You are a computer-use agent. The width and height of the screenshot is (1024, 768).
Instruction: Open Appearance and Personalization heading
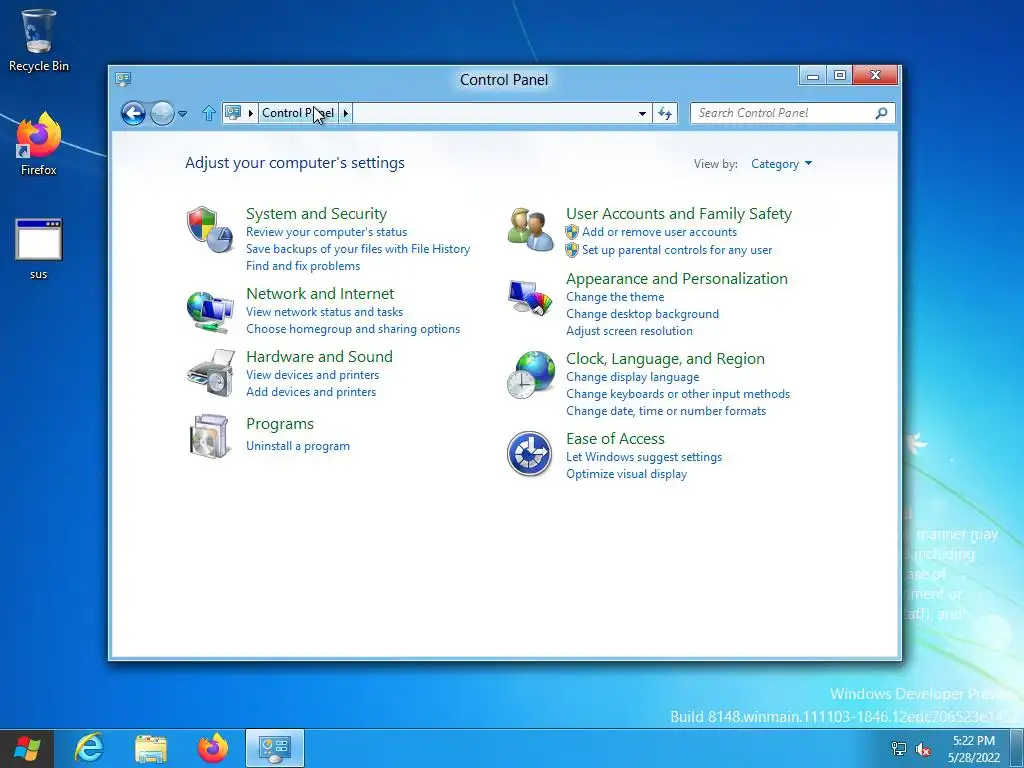pyautogui.click(x=677, y=279)
